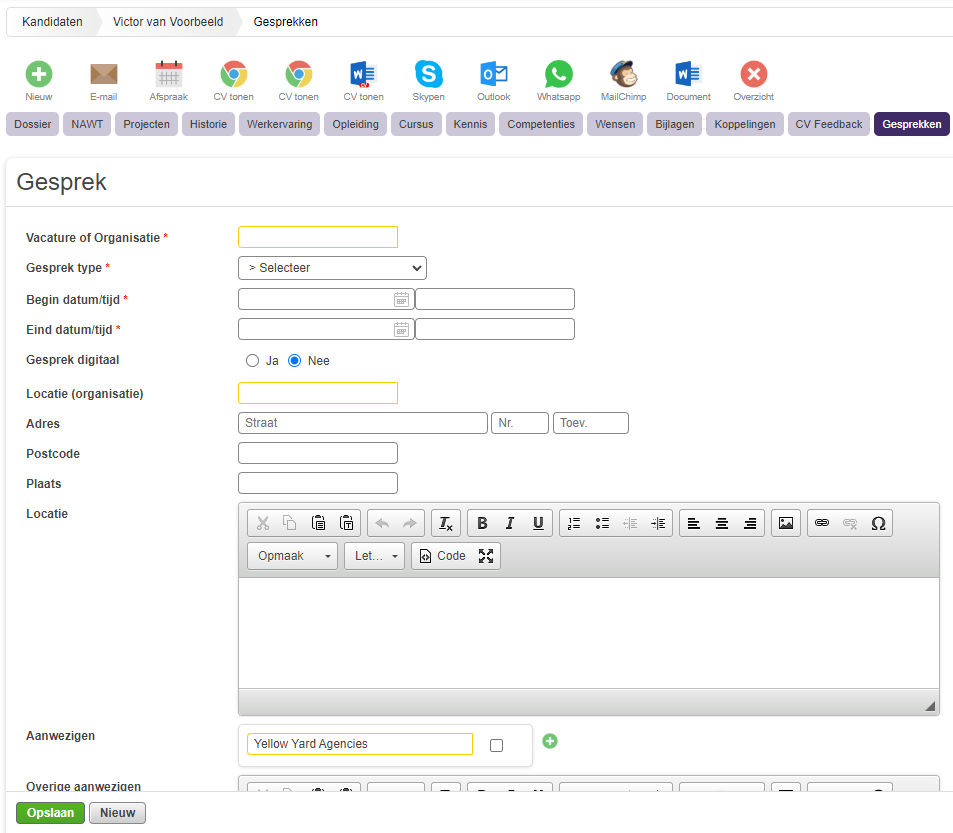Insert image in Locatie editor
Image resolution: width=953 pixels, height=833 pixels.
pyautogui.click(x=786, y=523)
